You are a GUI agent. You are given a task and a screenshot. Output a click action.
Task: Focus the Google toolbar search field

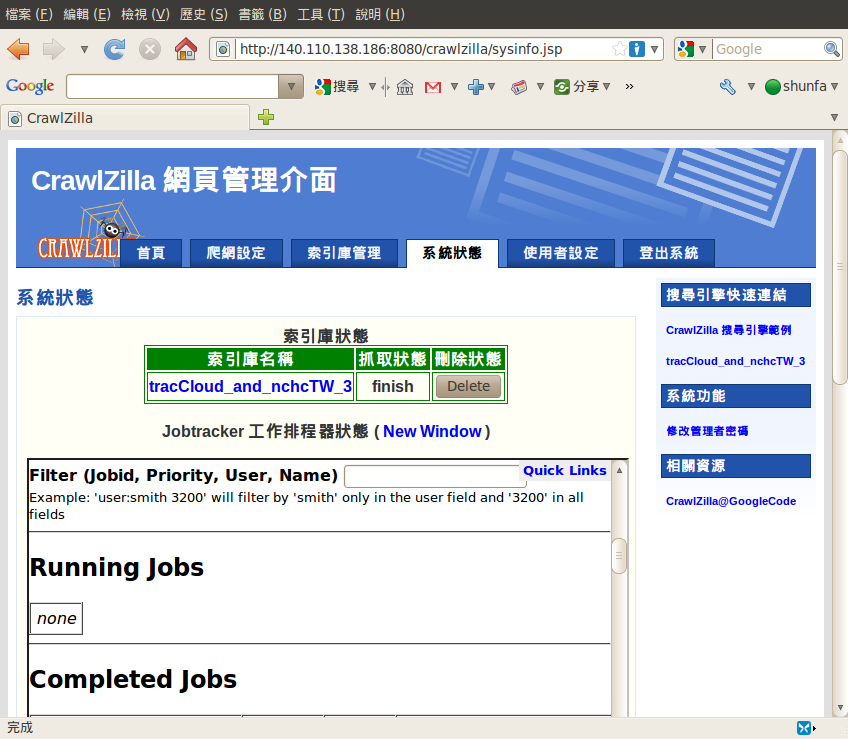coord(173,87)
